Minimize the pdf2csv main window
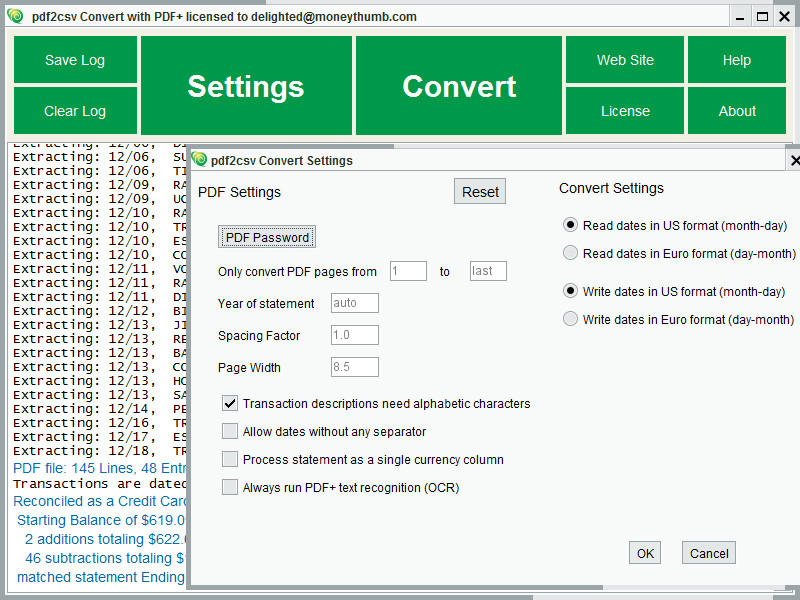The image size is (800, 600). (740, 17)
